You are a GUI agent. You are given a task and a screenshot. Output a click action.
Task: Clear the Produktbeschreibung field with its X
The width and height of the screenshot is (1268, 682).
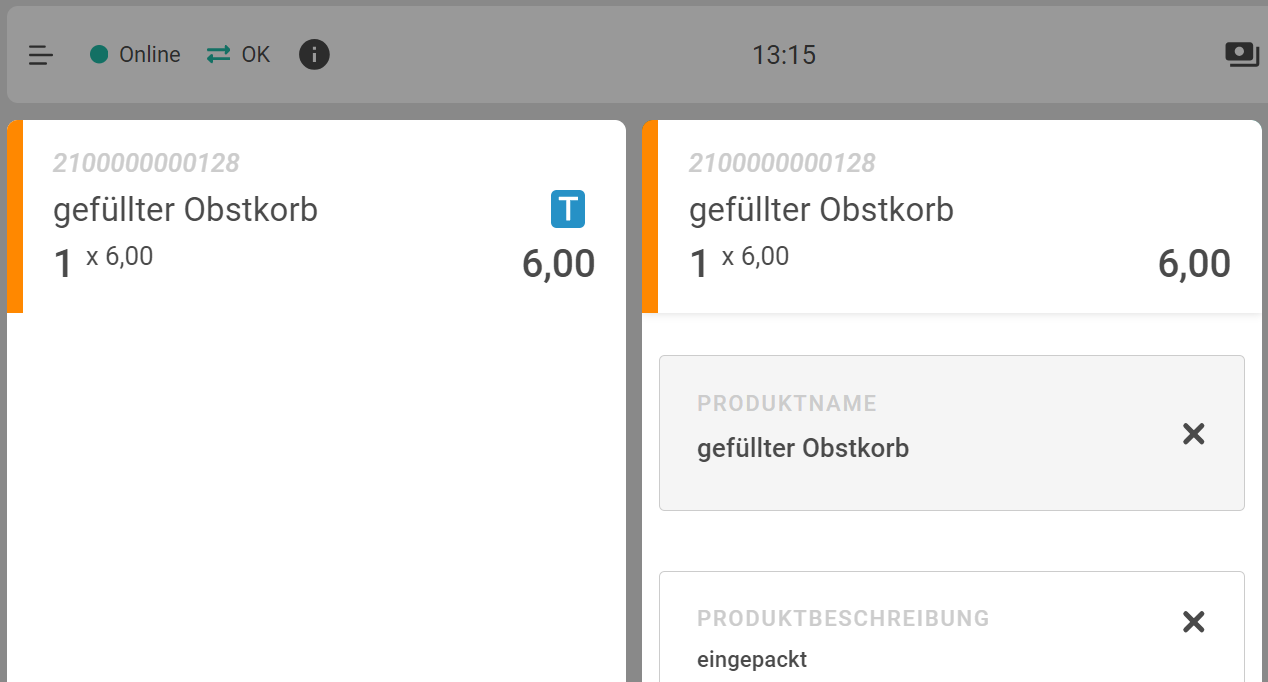point(1193,622)
